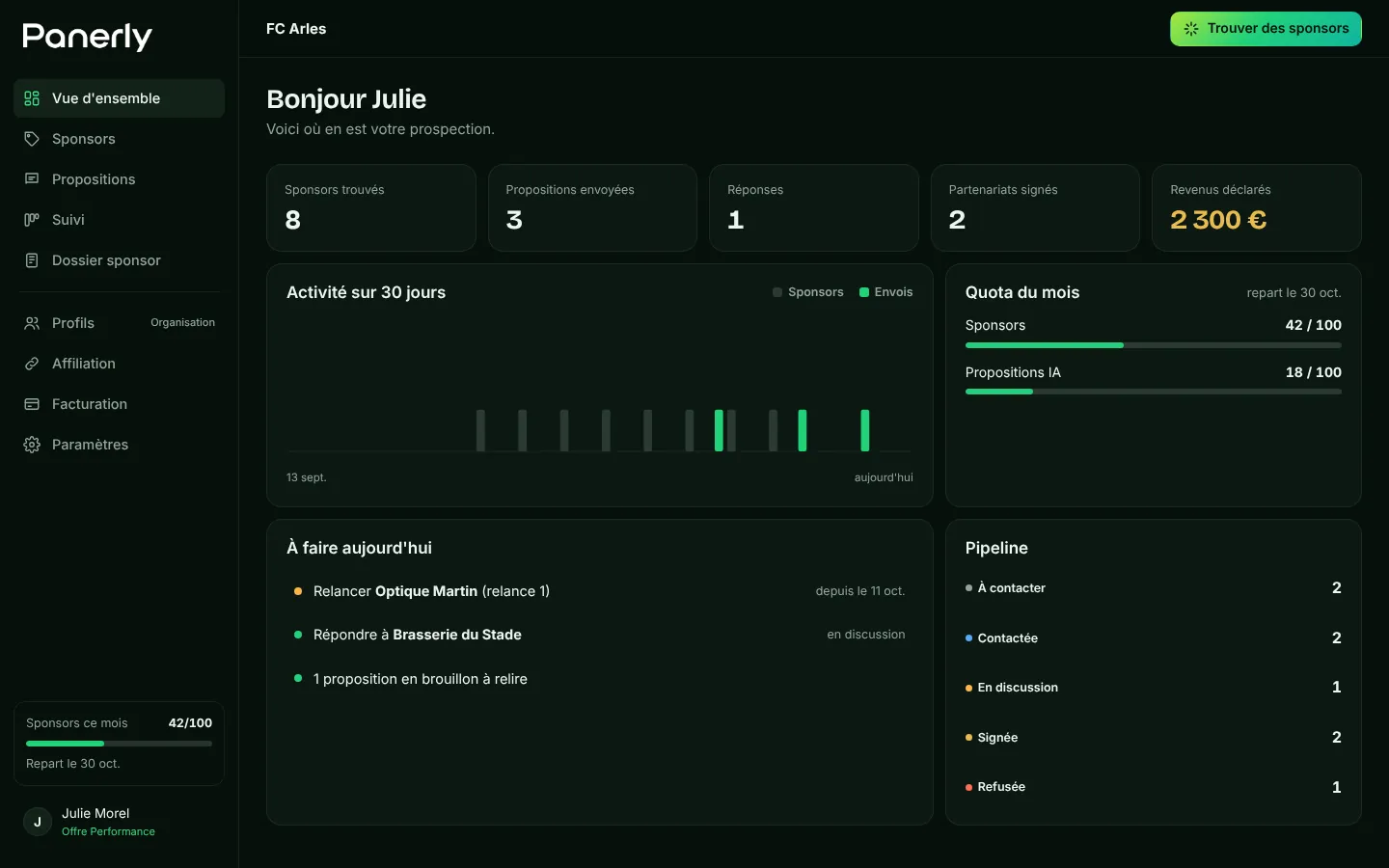Open the Répondre à Brasserie du Stade task
This screenshot has width=1389, height=868.
[600, 635]
